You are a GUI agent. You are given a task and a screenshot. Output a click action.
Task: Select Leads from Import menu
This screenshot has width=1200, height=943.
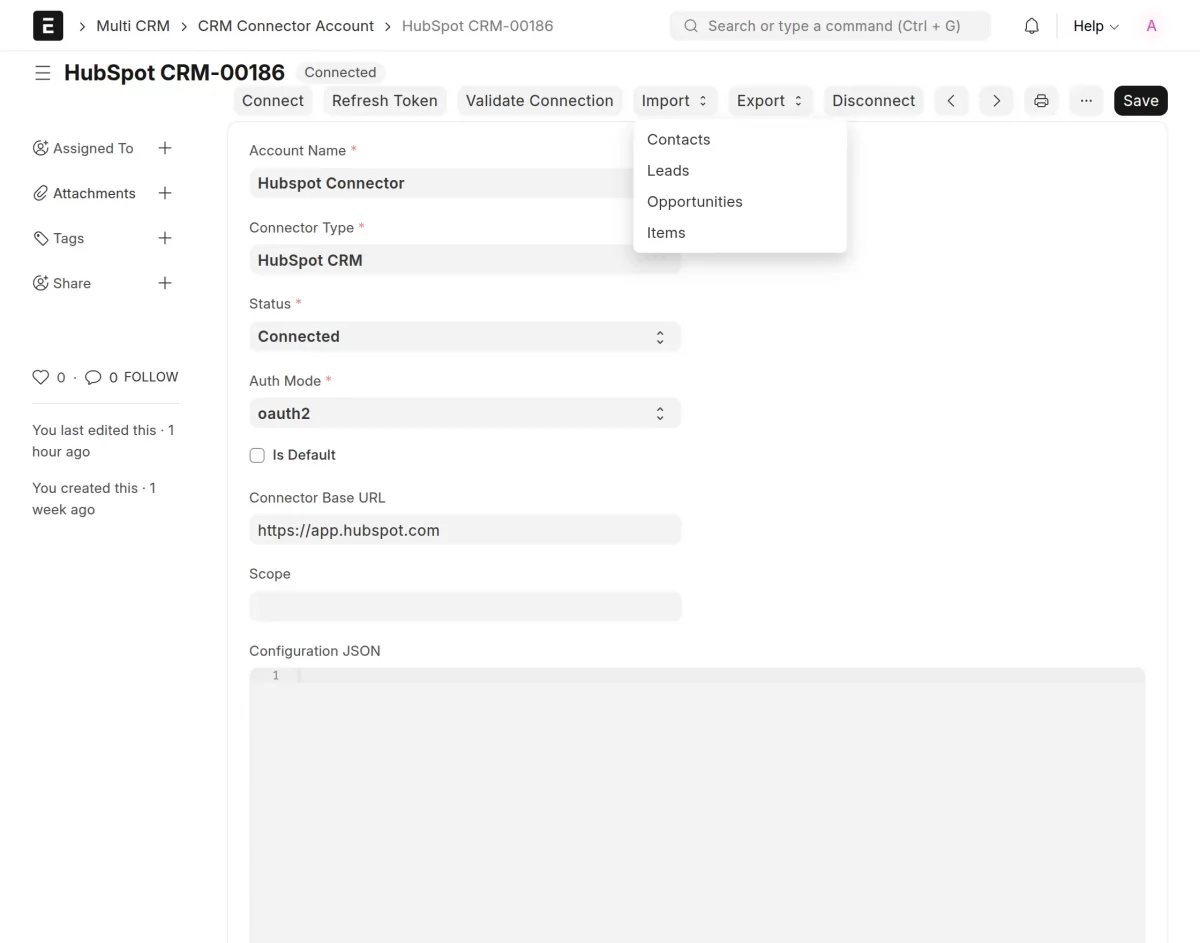[x=740, y=171]
